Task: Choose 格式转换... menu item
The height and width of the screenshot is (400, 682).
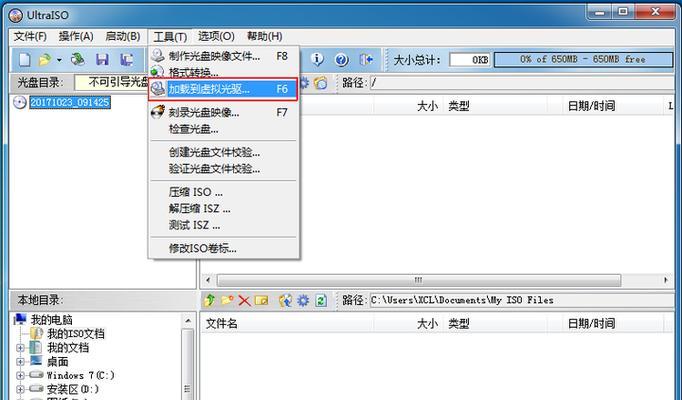Action: coord(224,72)
